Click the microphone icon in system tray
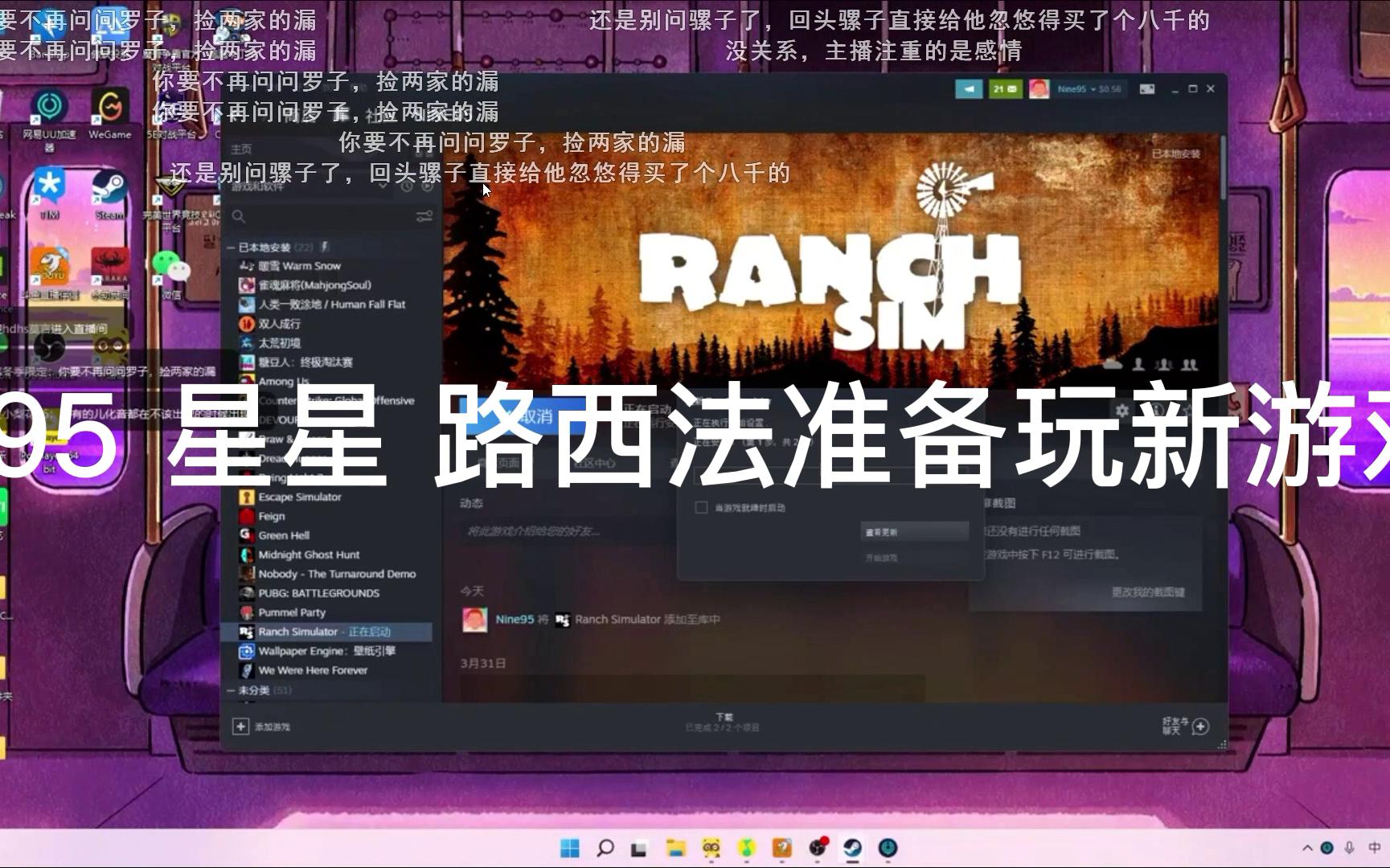The image size is (1390, 868). pos(1350,848)
